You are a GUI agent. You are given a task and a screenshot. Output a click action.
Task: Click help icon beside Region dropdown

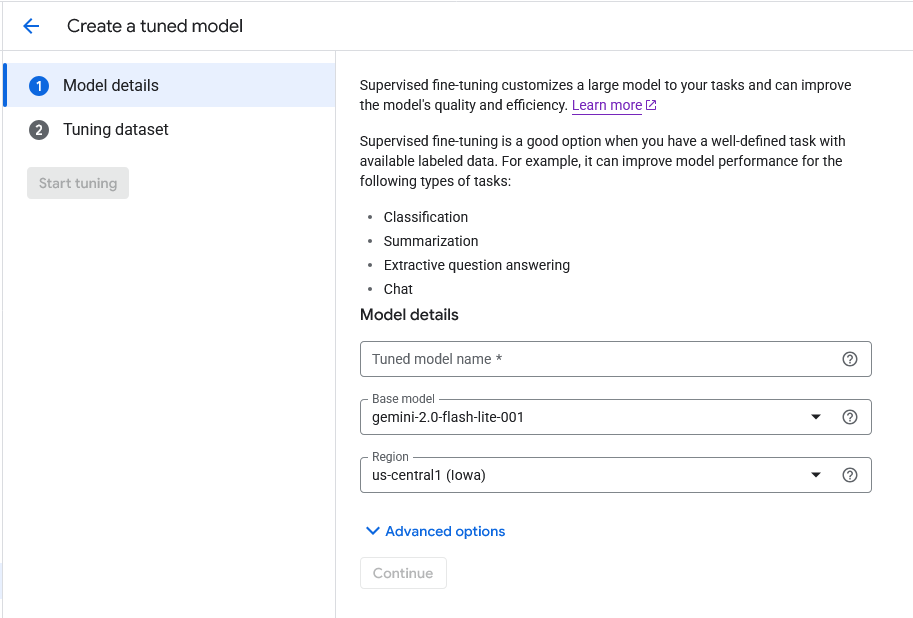pos(850,475)
